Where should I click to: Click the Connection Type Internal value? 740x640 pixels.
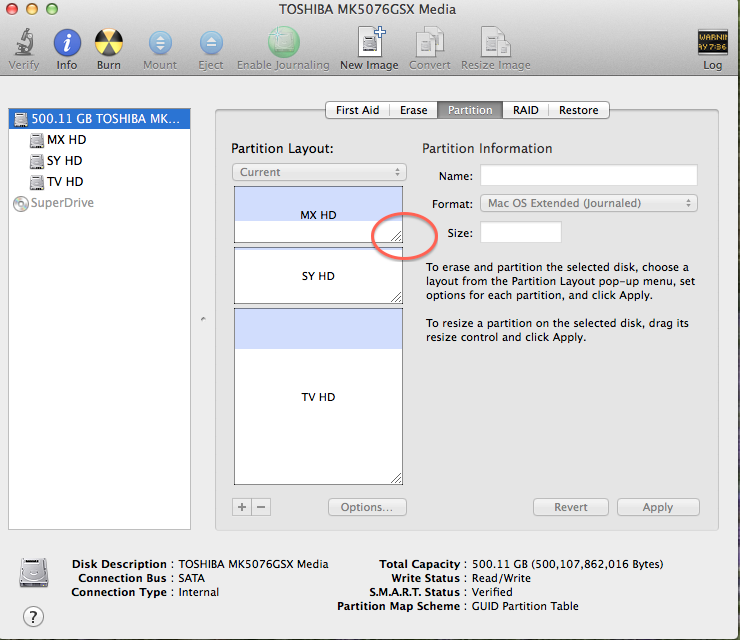click(199, 592)
